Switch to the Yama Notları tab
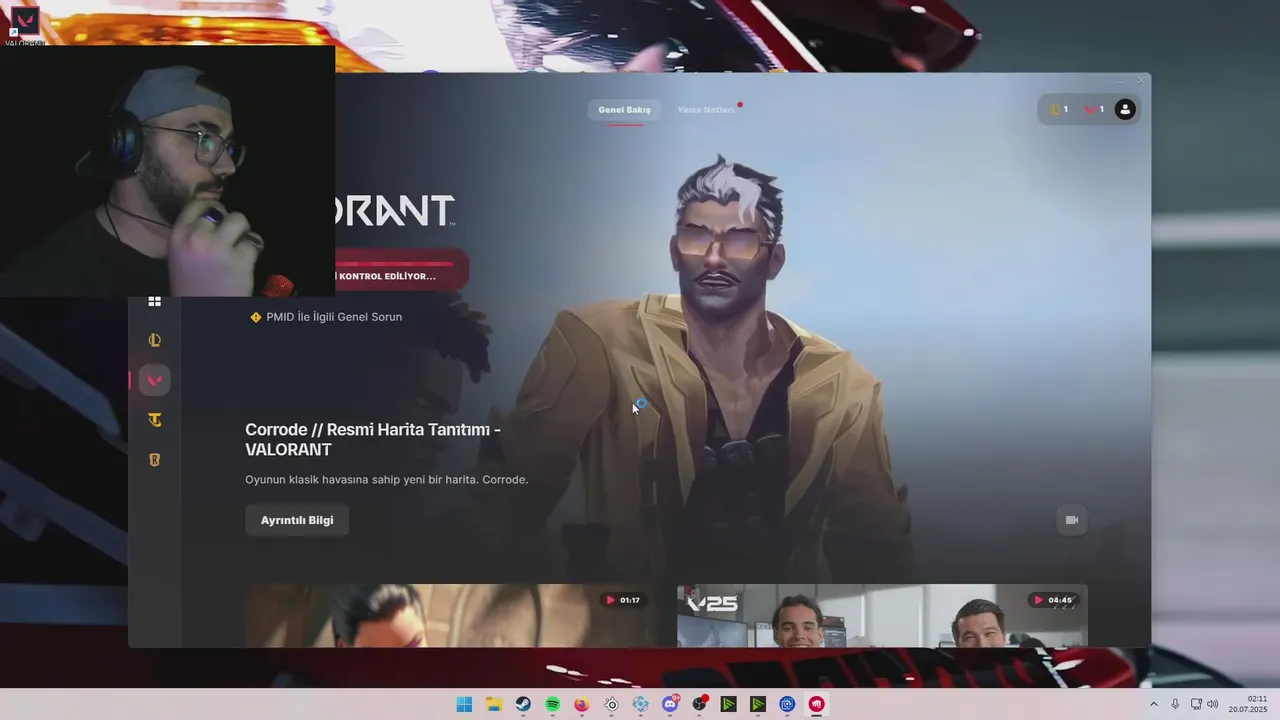The image size is (1280, 720). tap(706, 109)
